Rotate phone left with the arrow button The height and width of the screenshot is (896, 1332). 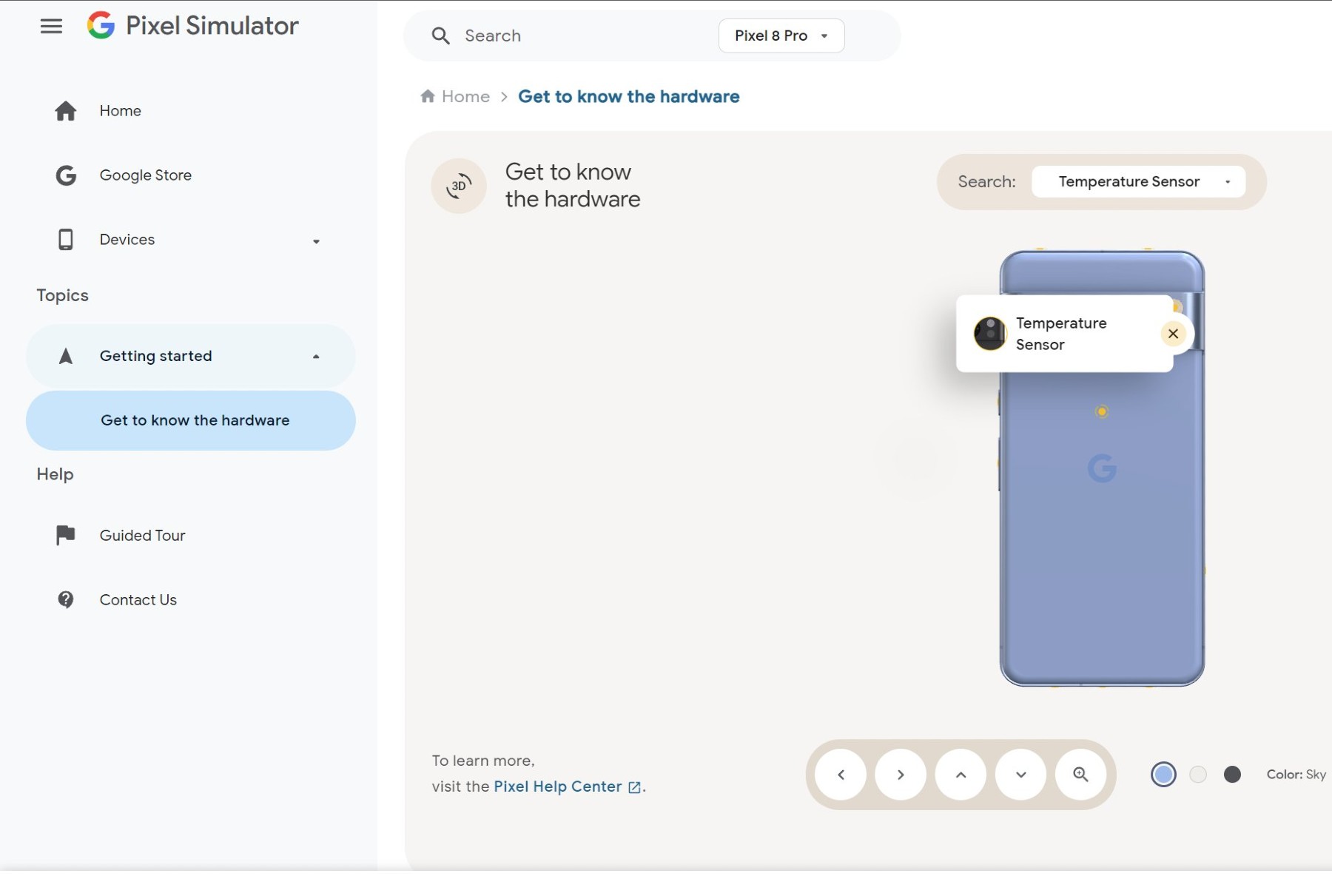(841, 775)
